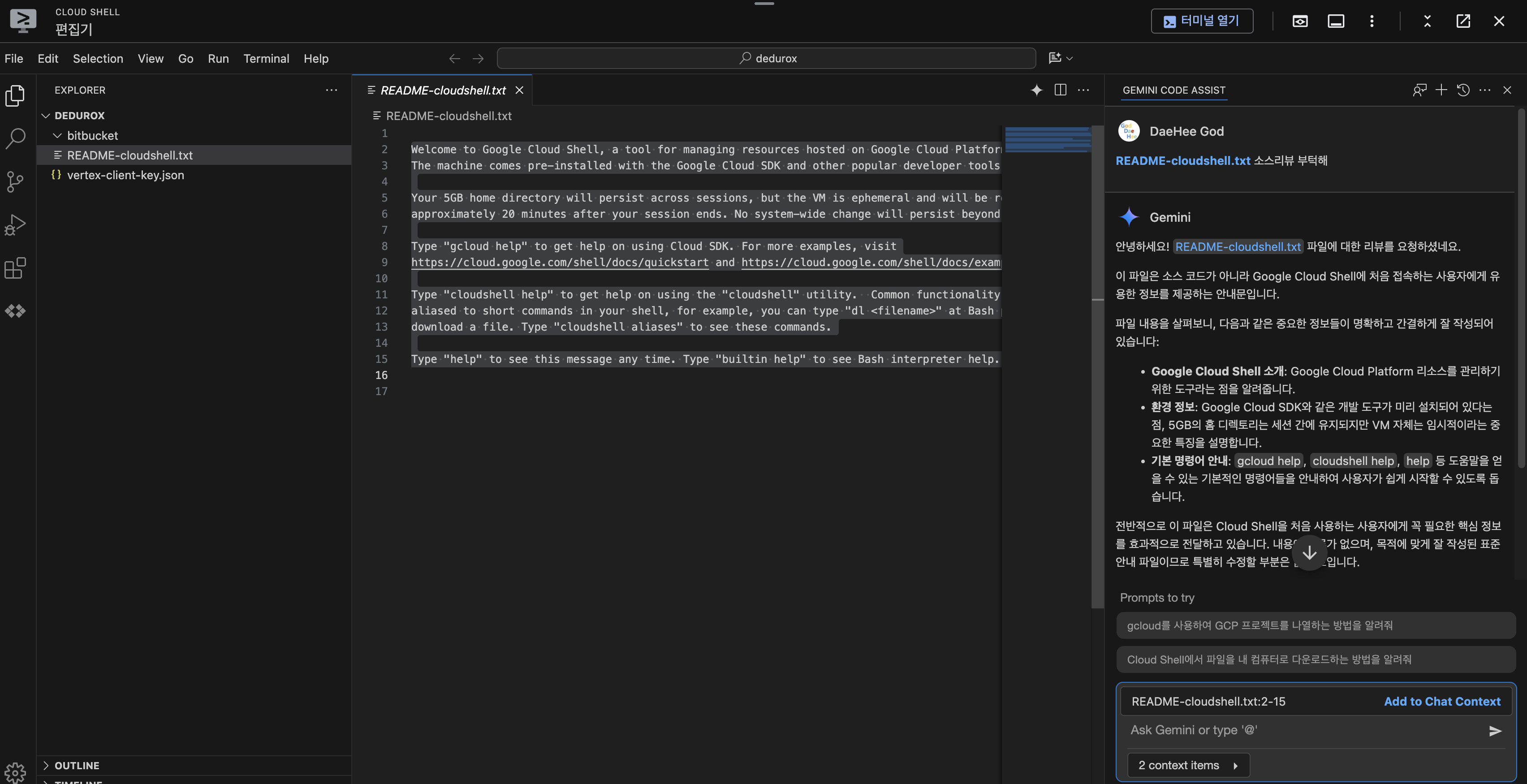The width and height of the screenshot is (1527, 784).
Task: Click Add to Chat Context link
Action: coord(1441,702)
